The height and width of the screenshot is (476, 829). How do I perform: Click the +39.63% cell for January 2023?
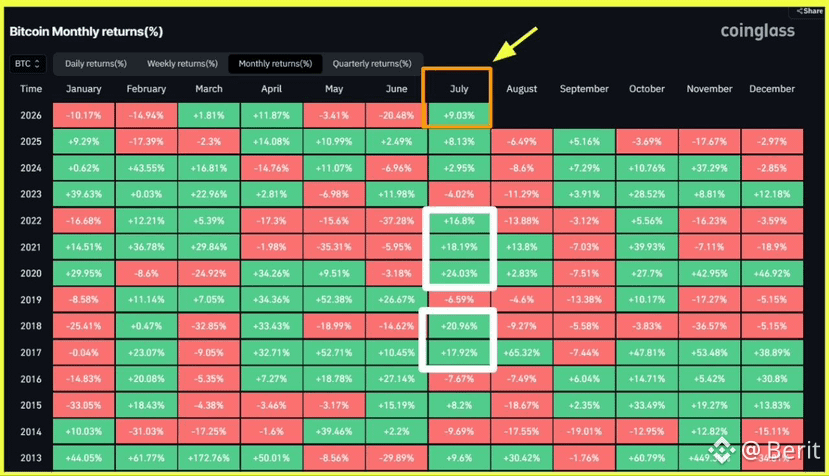(84, 194)
